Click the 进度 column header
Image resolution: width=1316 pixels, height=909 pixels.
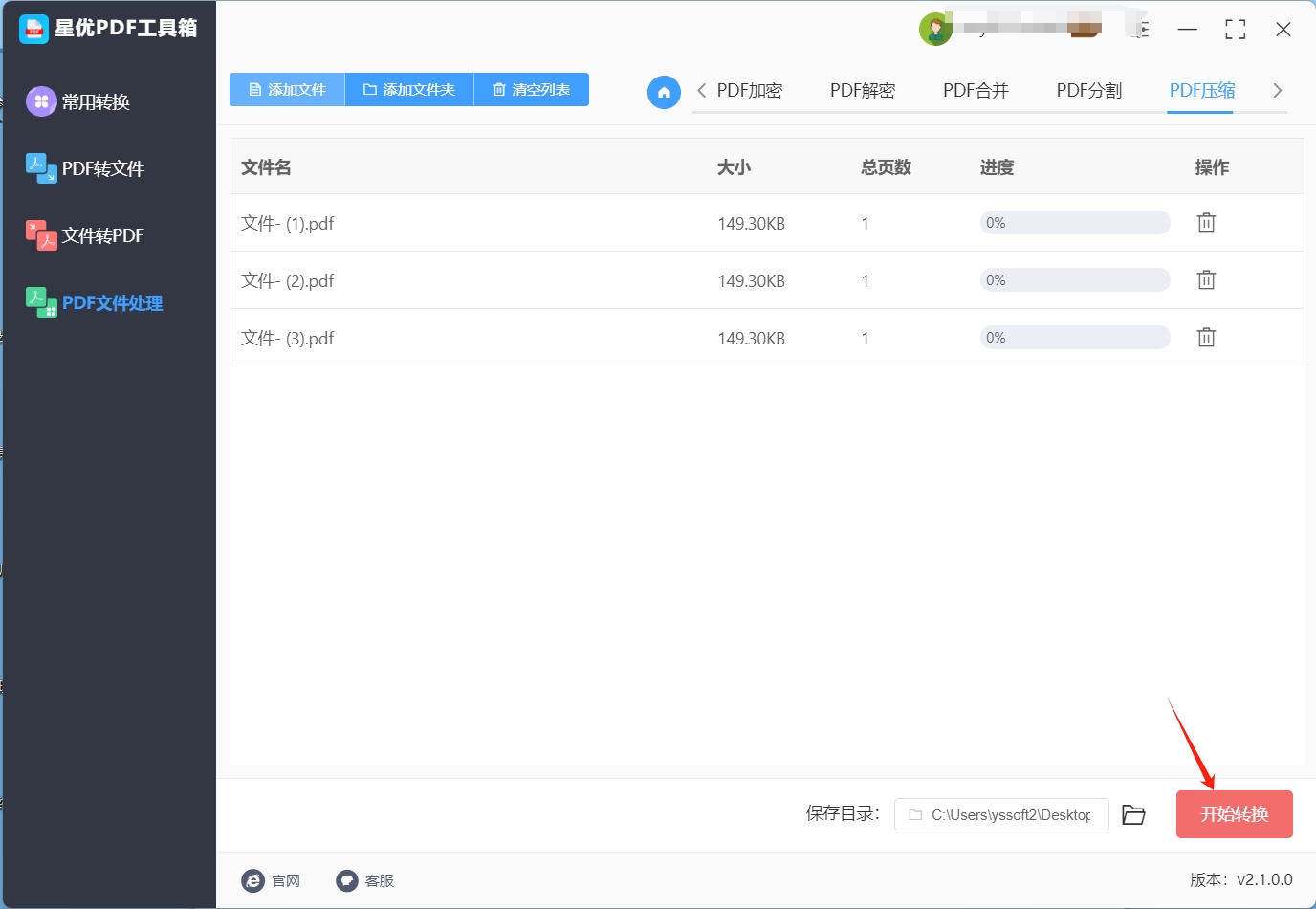pos(997,167)
